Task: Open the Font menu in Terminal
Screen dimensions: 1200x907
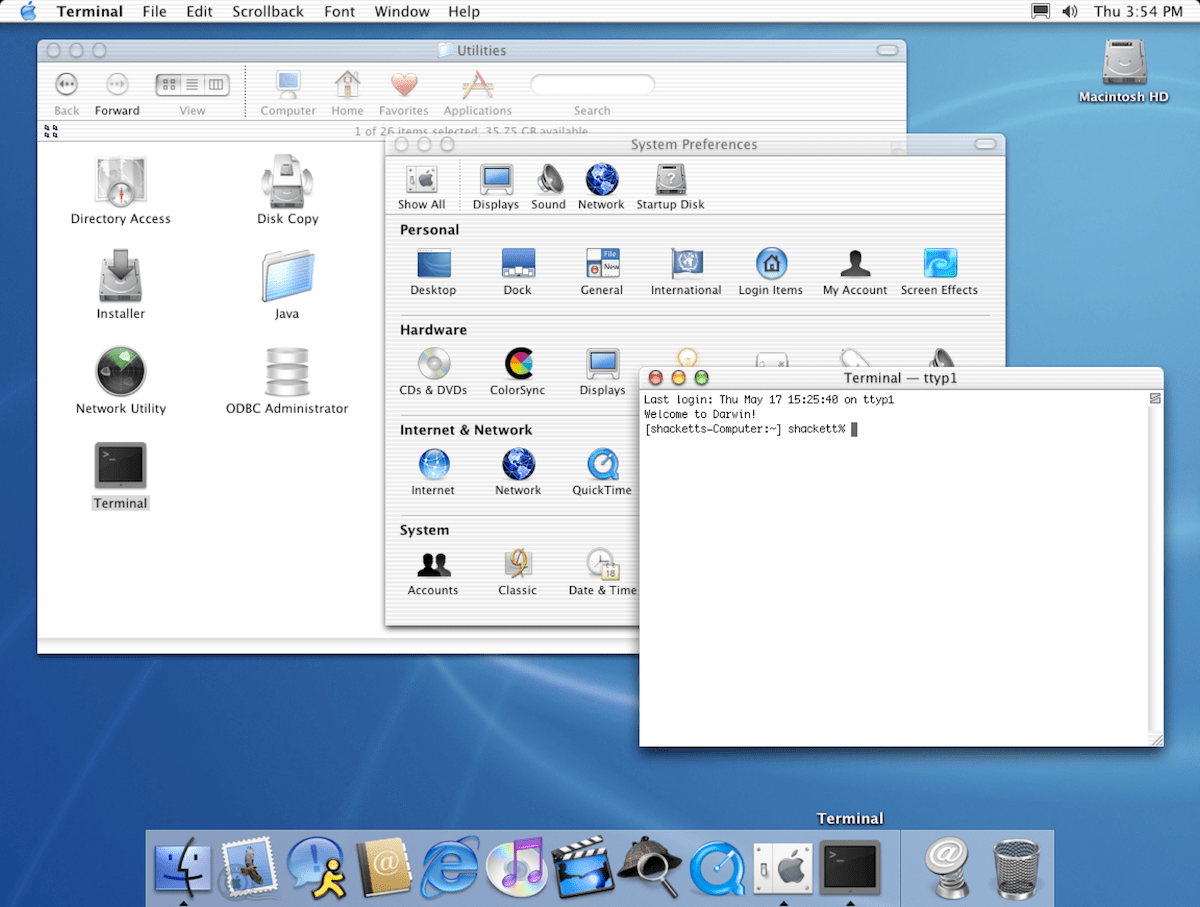Action: [339, 11]
